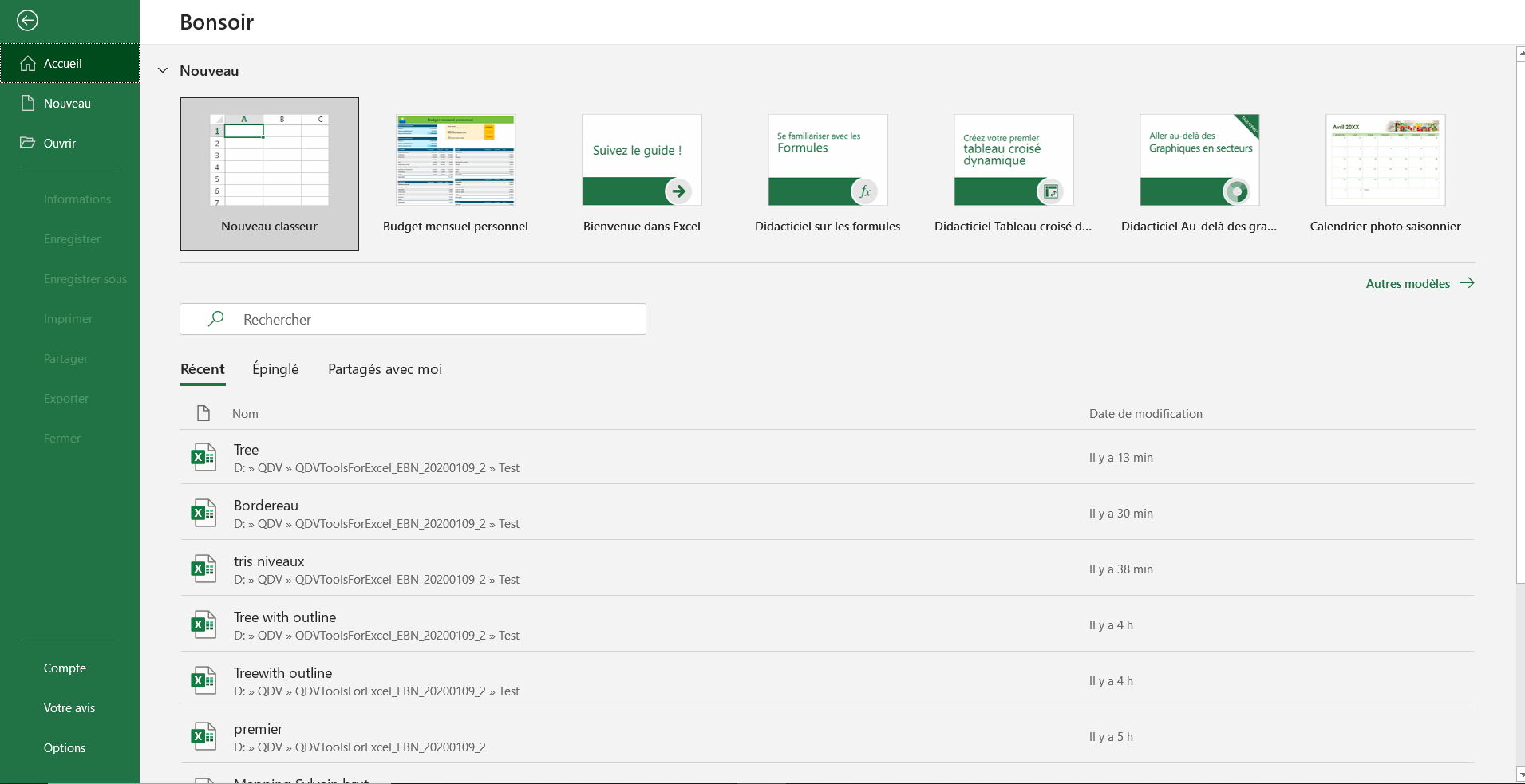Click 'Il y a 30 min' date
Viewport: 1525px width, 784px height.
pos(1120,514)
